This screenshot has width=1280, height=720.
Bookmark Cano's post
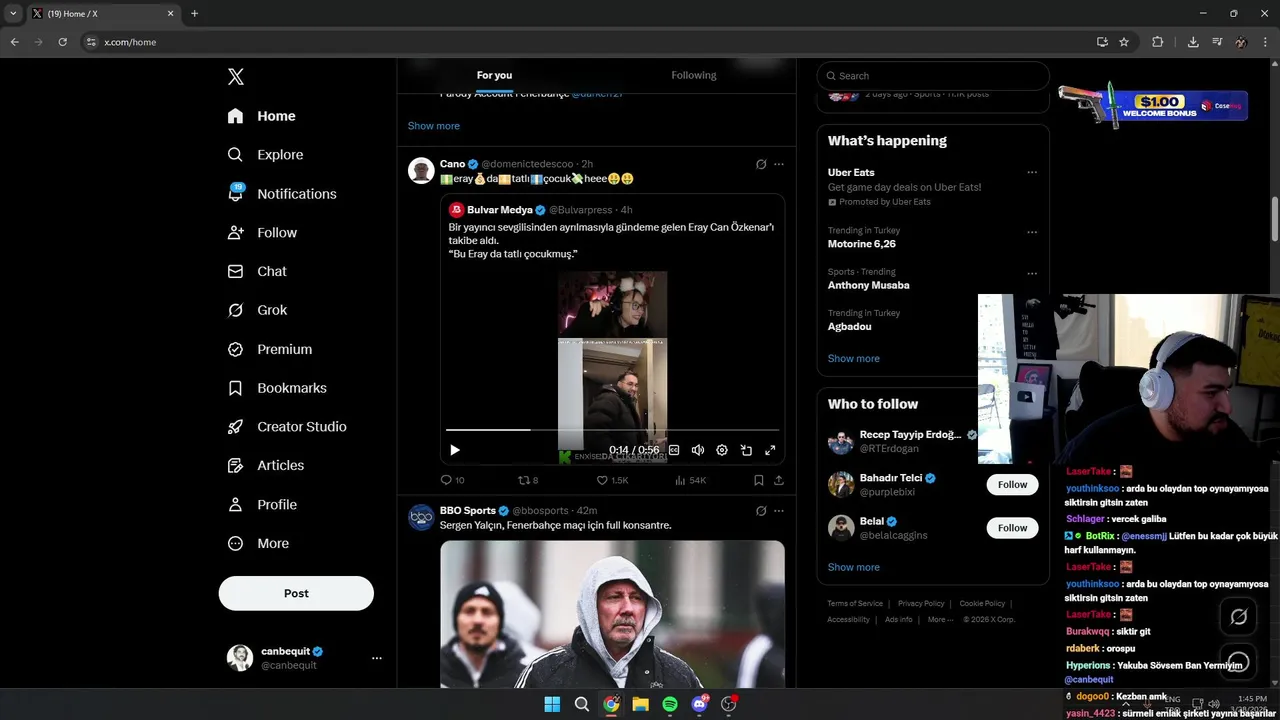tap(759, 480)
